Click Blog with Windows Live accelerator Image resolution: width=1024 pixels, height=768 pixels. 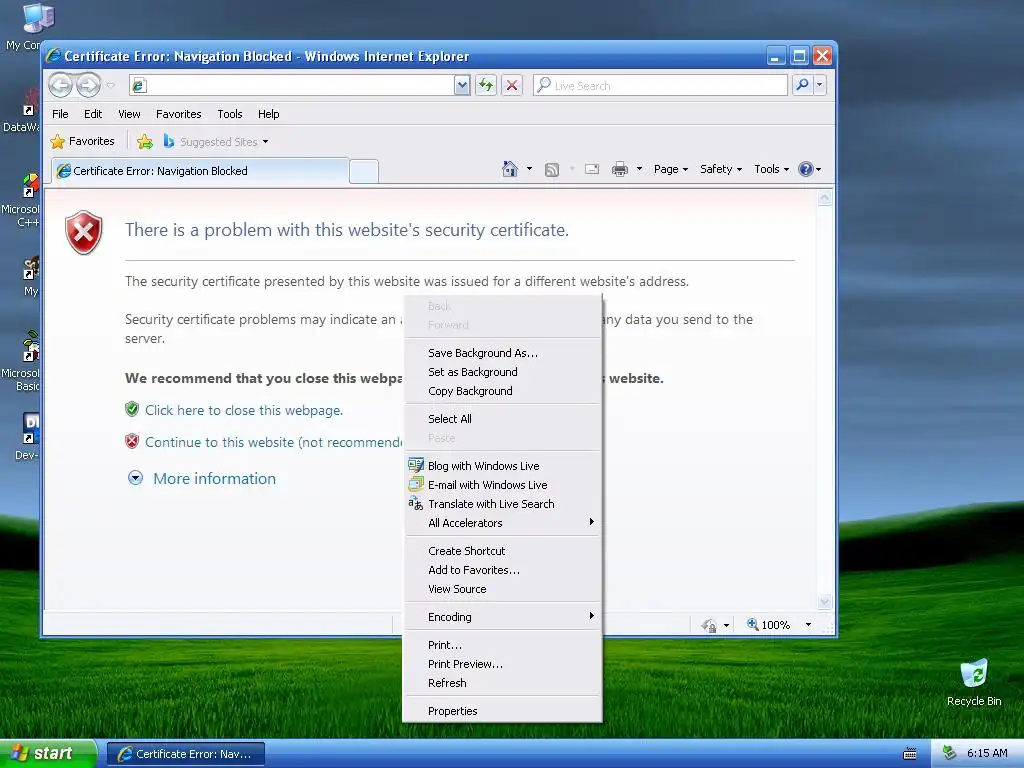[x=502, y=466]
